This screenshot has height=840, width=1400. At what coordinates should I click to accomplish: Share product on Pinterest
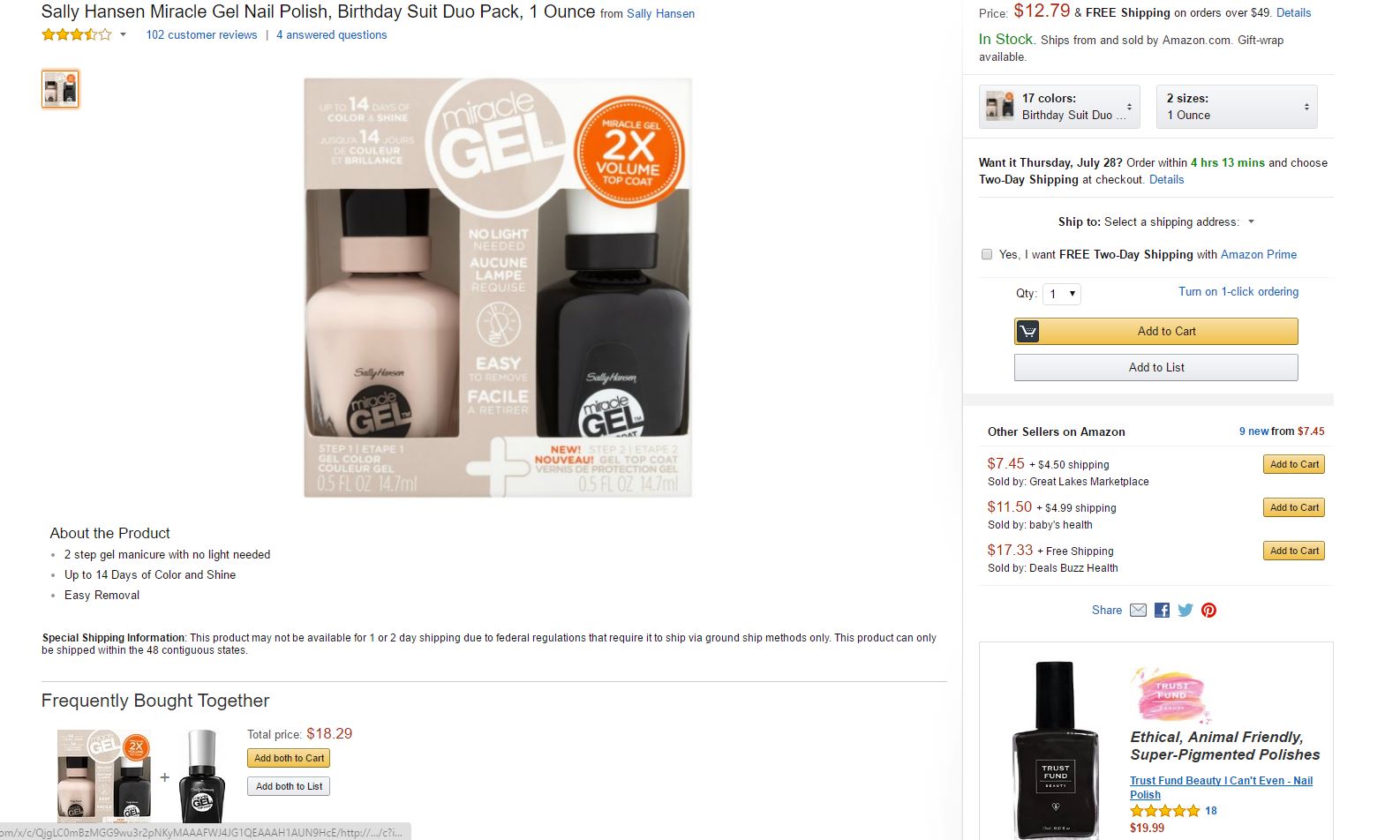[x=1209, y=611]
